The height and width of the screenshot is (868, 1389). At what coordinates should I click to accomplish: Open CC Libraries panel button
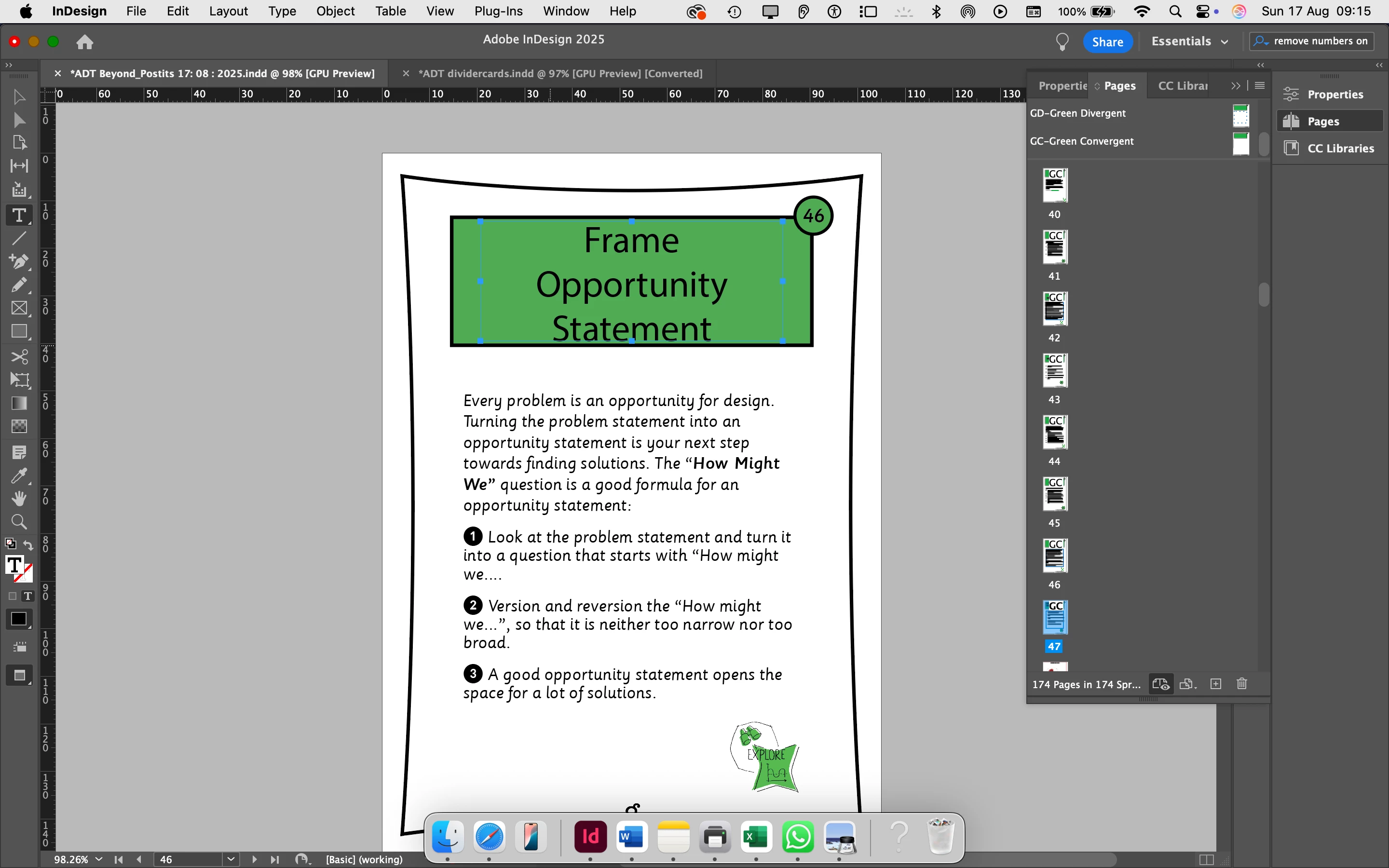click(x=1331, y=148)
